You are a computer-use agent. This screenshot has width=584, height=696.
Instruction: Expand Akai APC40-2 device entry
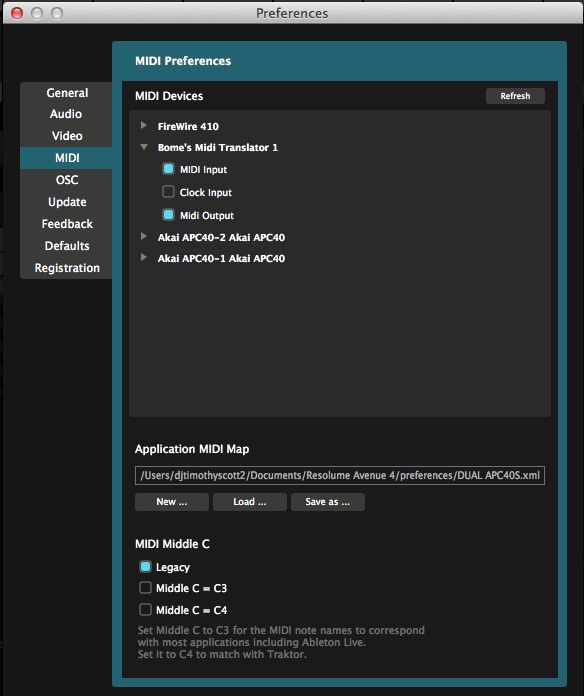pyautogui.click(x=144, y=237)
